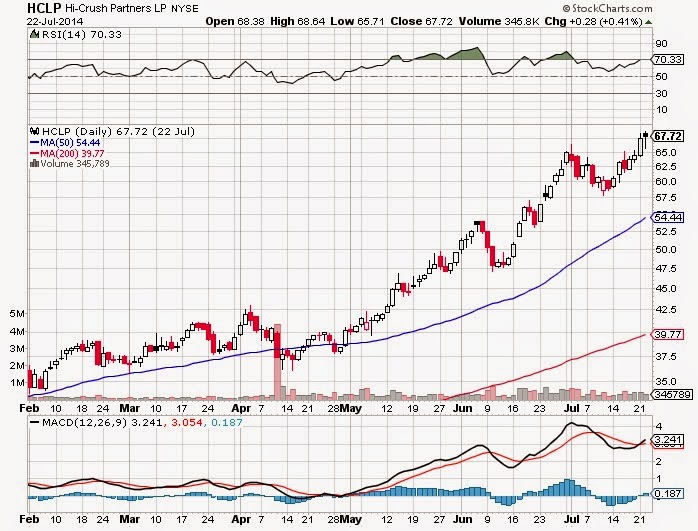The image size is (698, 531).
Task: Click the MACD axis label 4
Action: [x=658, y=426]
